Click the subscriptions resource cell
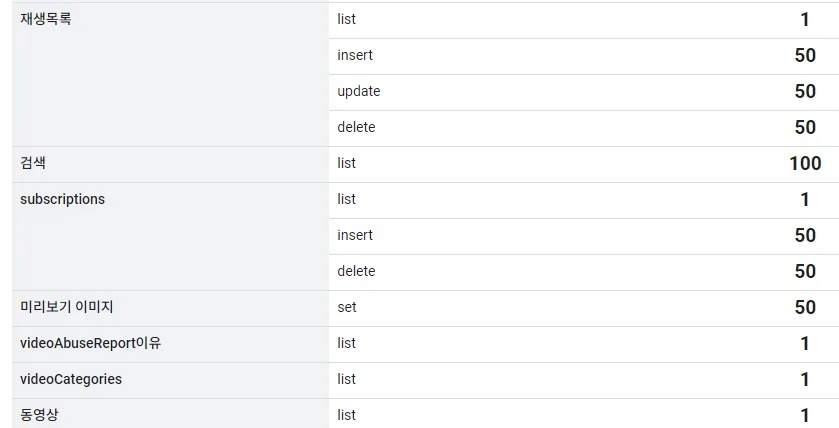This screenshot has height=428, width=839. click(170, 236)
